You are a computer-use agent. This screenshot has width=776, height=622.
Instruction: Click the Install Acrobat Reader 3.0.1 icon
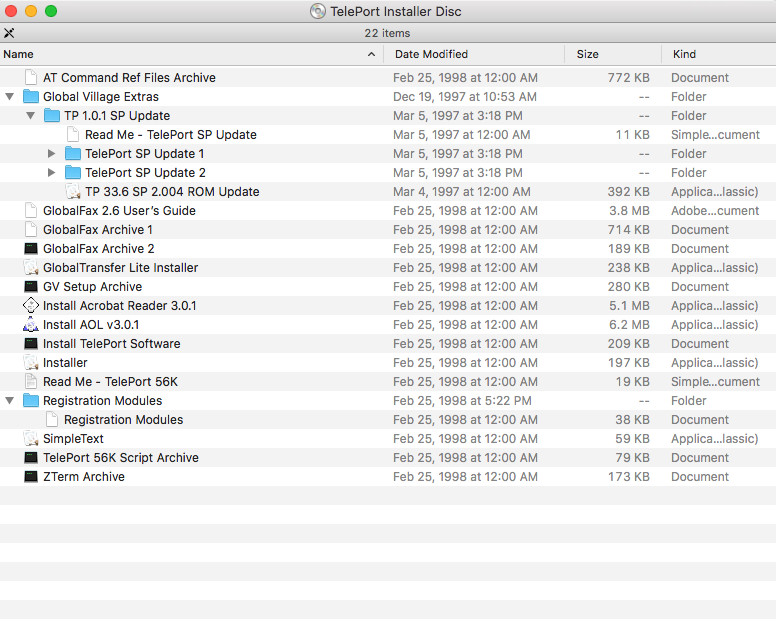pyautogui.click(x=31, y=305)
